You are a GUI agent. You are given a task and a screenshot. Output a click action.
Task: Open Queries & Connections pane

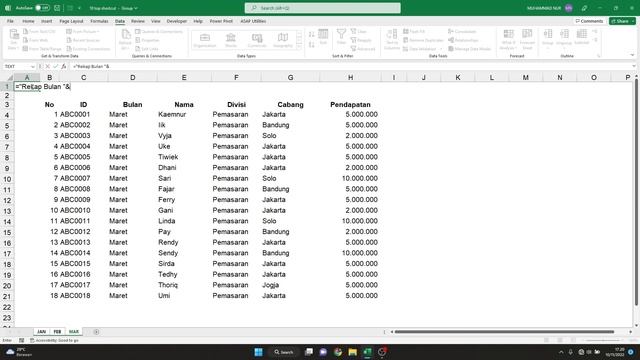tap(159, 31)
